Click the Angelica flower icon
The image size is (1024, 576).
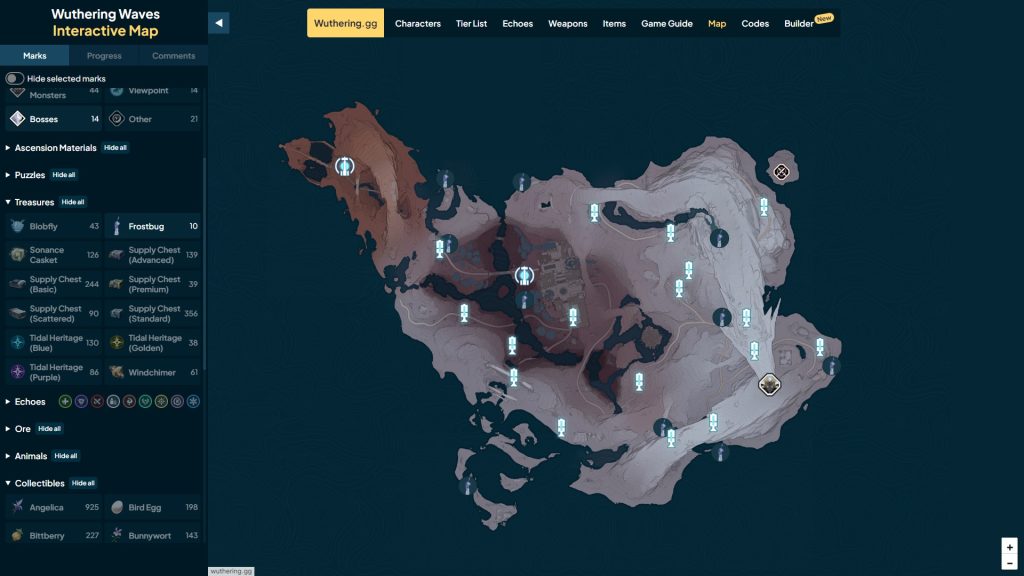[x=18, y=507]
